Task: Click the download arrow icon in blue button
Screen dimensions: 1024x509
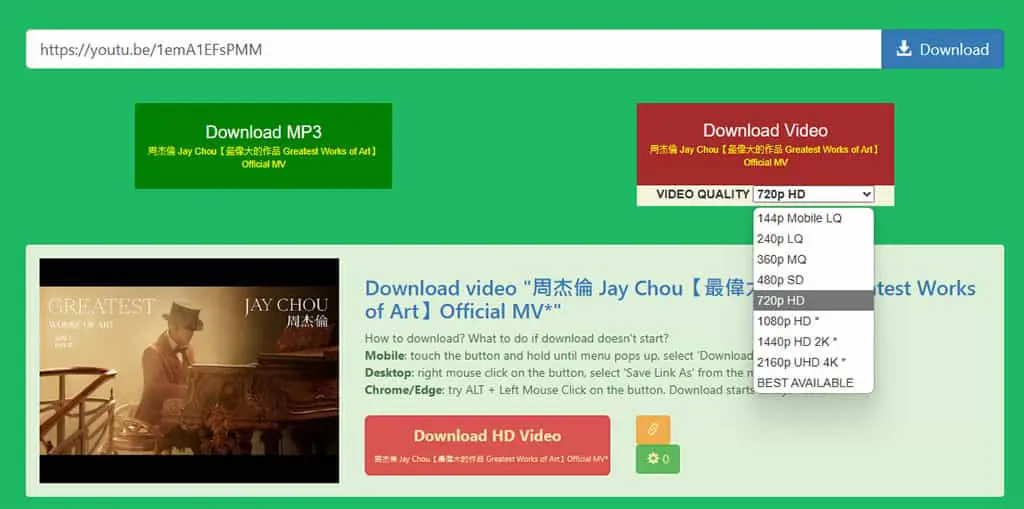Action: pyautogui.click(x=904, y=49)
